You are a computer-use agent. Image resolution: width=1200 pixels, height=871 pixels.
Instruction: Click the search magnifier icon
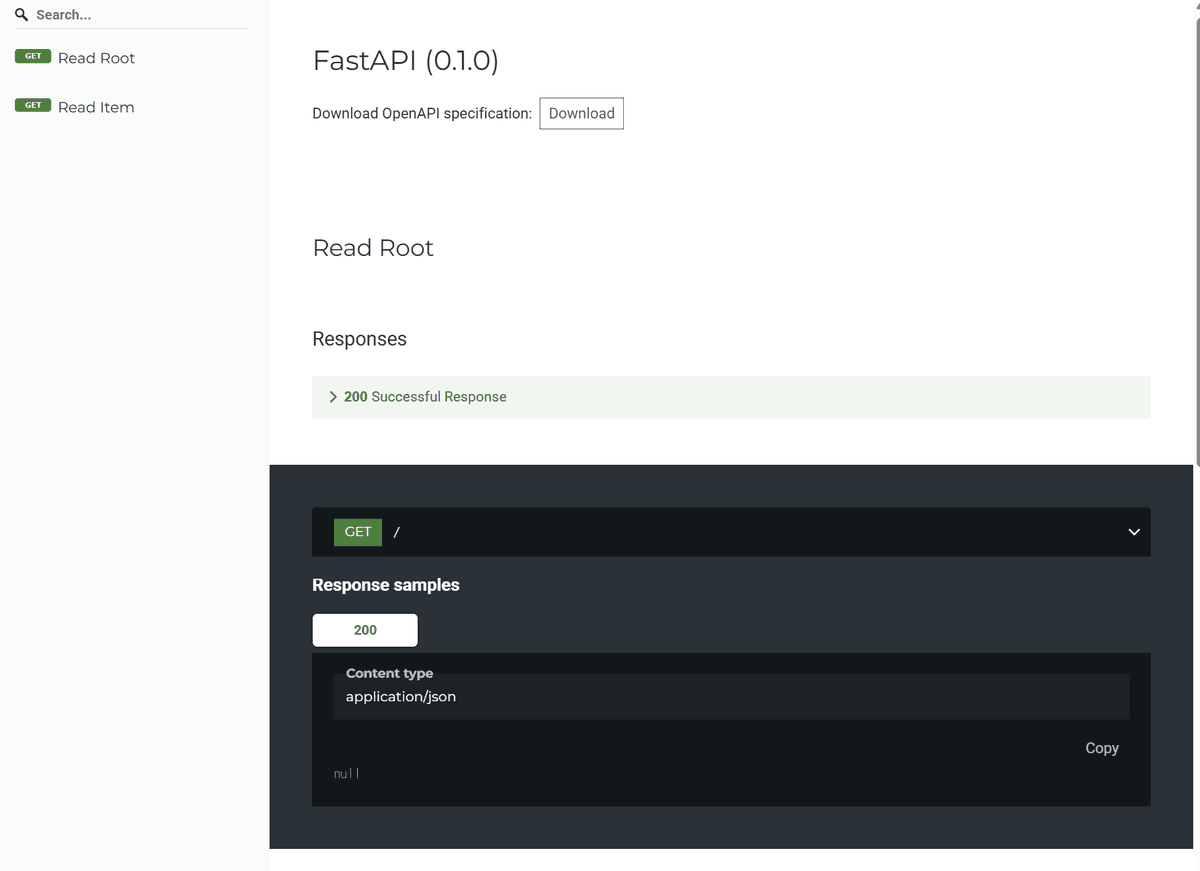[21, 15]
